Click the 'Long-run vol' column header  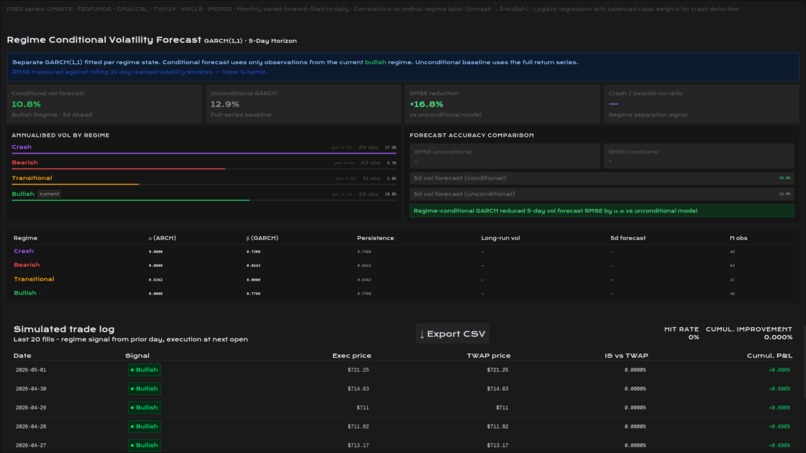coord(500,238)
